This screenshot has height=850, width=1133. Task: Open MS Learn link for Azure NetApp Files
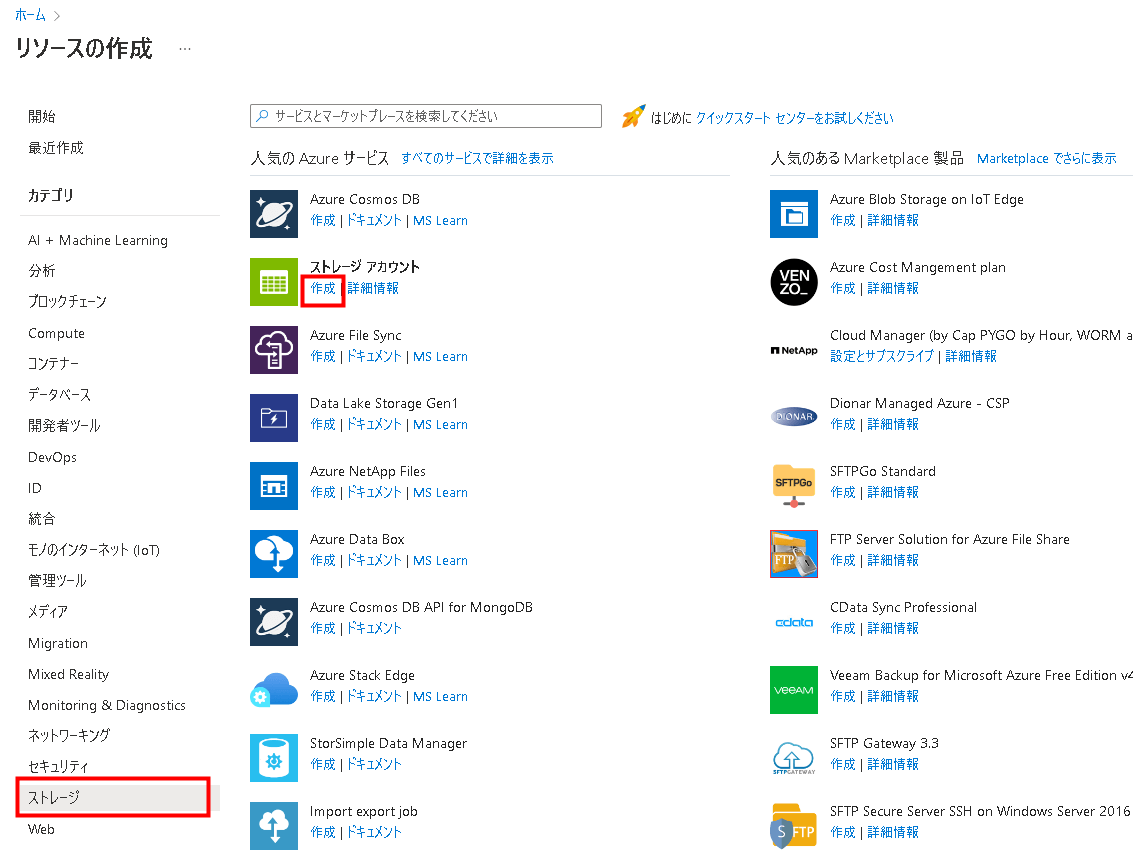(440, 492)
